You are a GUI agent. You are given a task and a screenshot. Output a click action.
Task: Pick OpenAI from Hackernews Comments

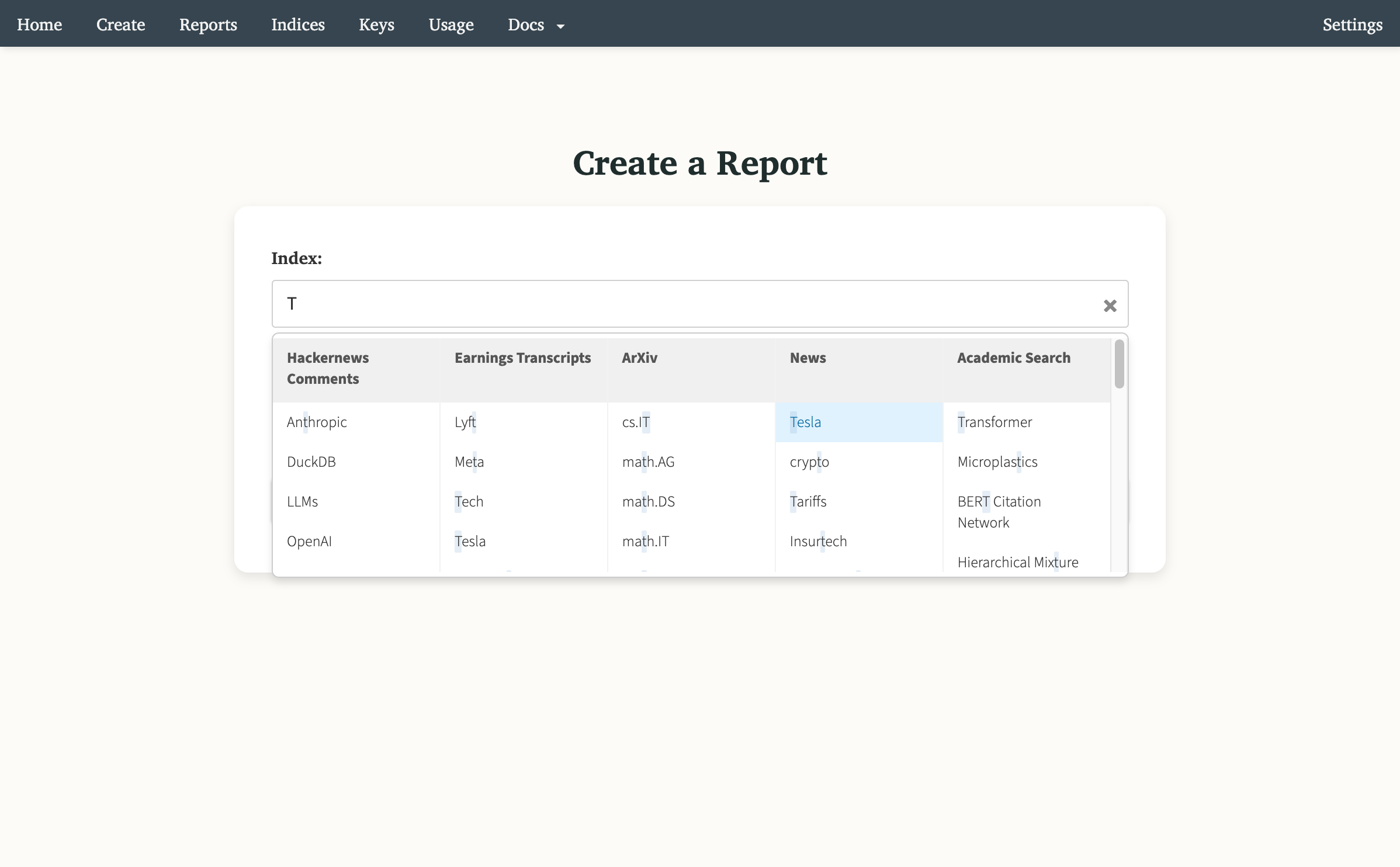point(309,540)
